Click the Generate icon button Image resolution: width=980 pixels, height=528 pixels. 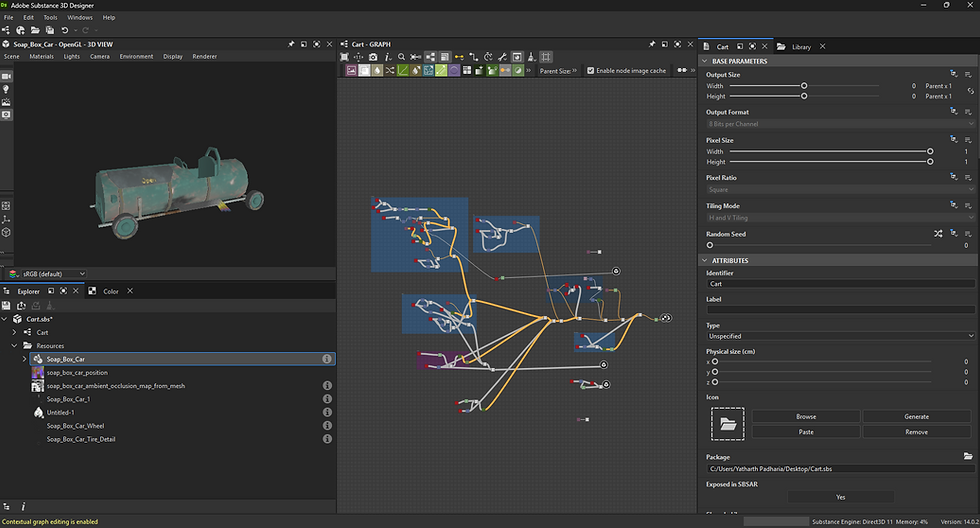[917, 417]
